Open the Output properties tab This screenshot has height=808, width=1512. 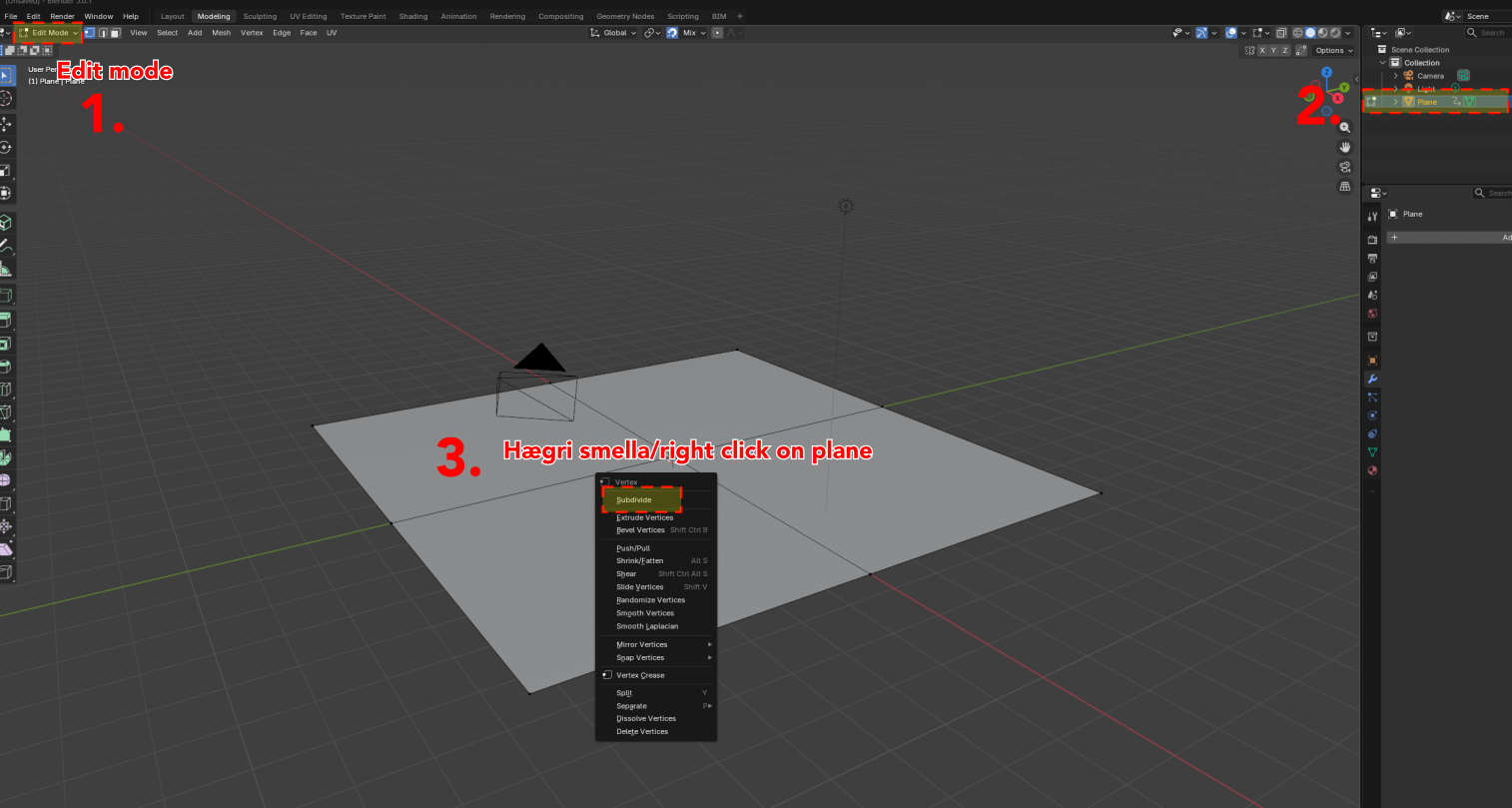coord(1372,259)
